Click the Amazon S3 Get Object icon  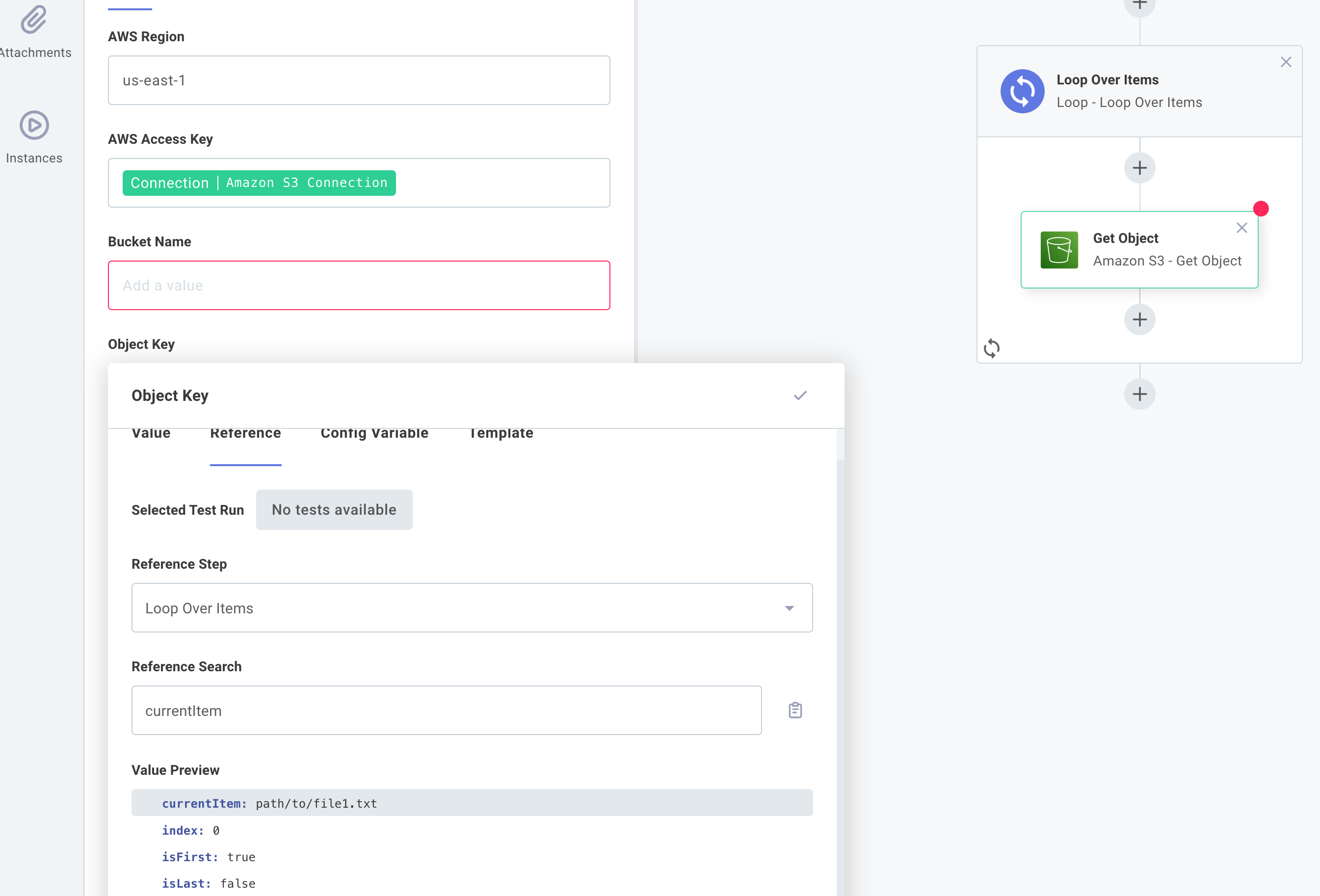tap(1058, 249)
